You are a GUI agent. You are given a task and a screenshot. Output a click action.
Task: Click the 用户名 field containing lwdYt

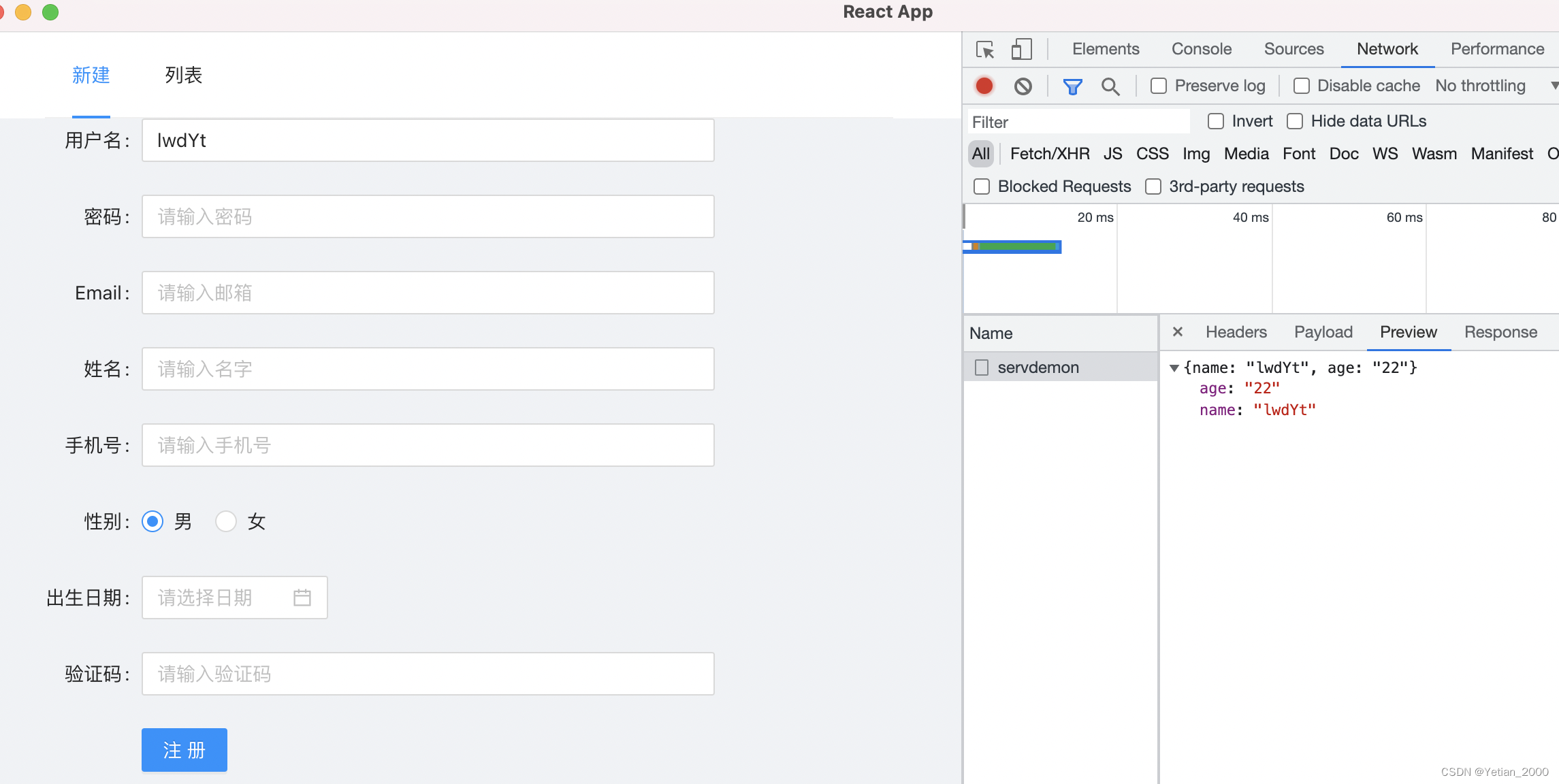428,140
